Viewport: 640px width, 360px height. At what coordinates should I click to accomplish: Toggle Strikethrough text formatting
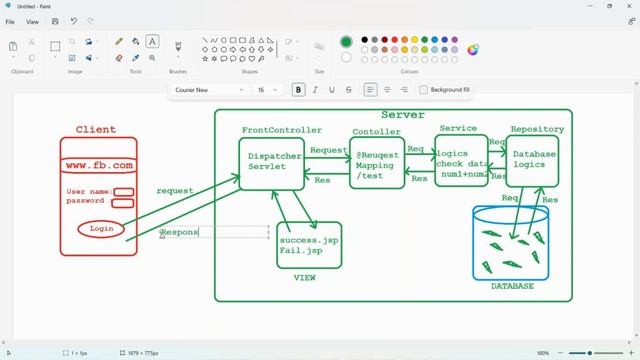(x=349, y=90)
